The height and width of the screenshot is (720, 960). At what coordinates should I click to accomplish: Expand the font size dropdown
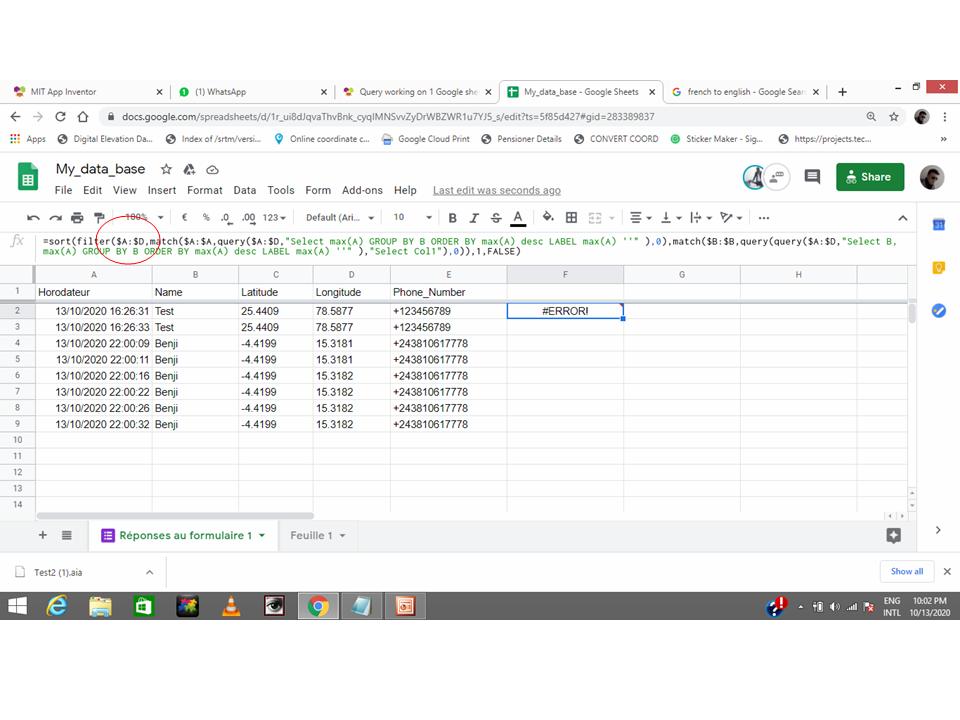[x=412, y=218]
